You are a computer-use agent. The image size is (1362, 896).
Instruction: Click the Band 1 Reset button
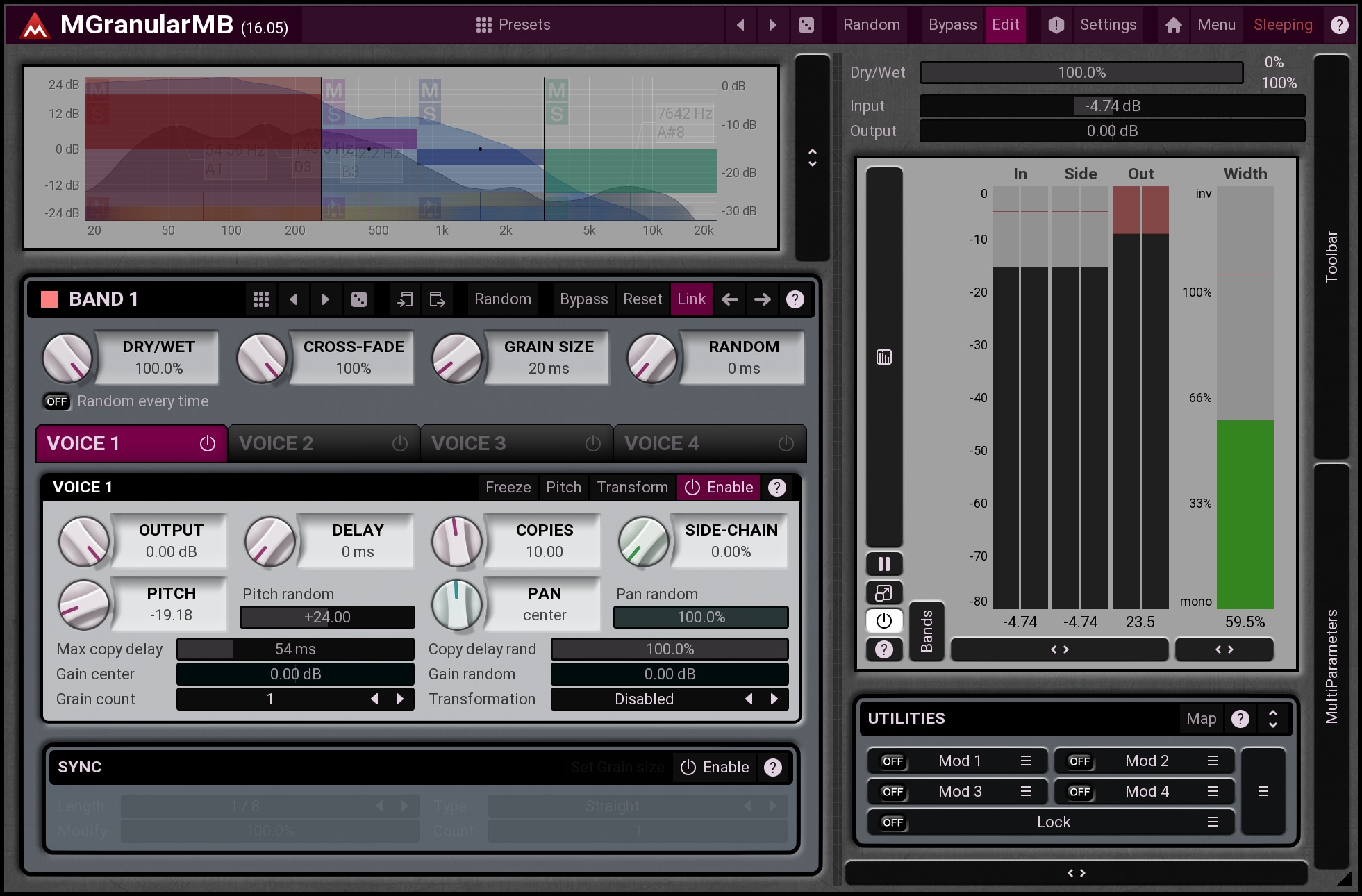pos(642,299)
